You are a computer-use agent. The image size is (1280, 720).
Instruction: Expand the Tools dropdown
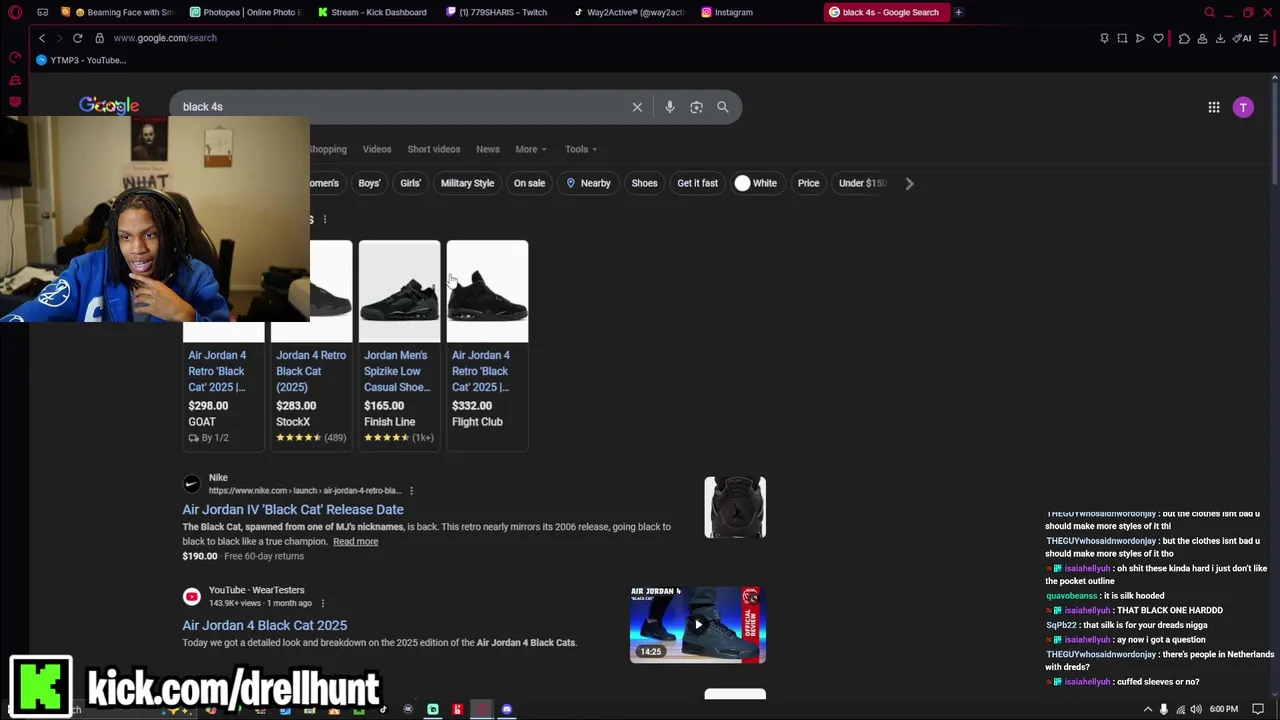coord(580,149)
